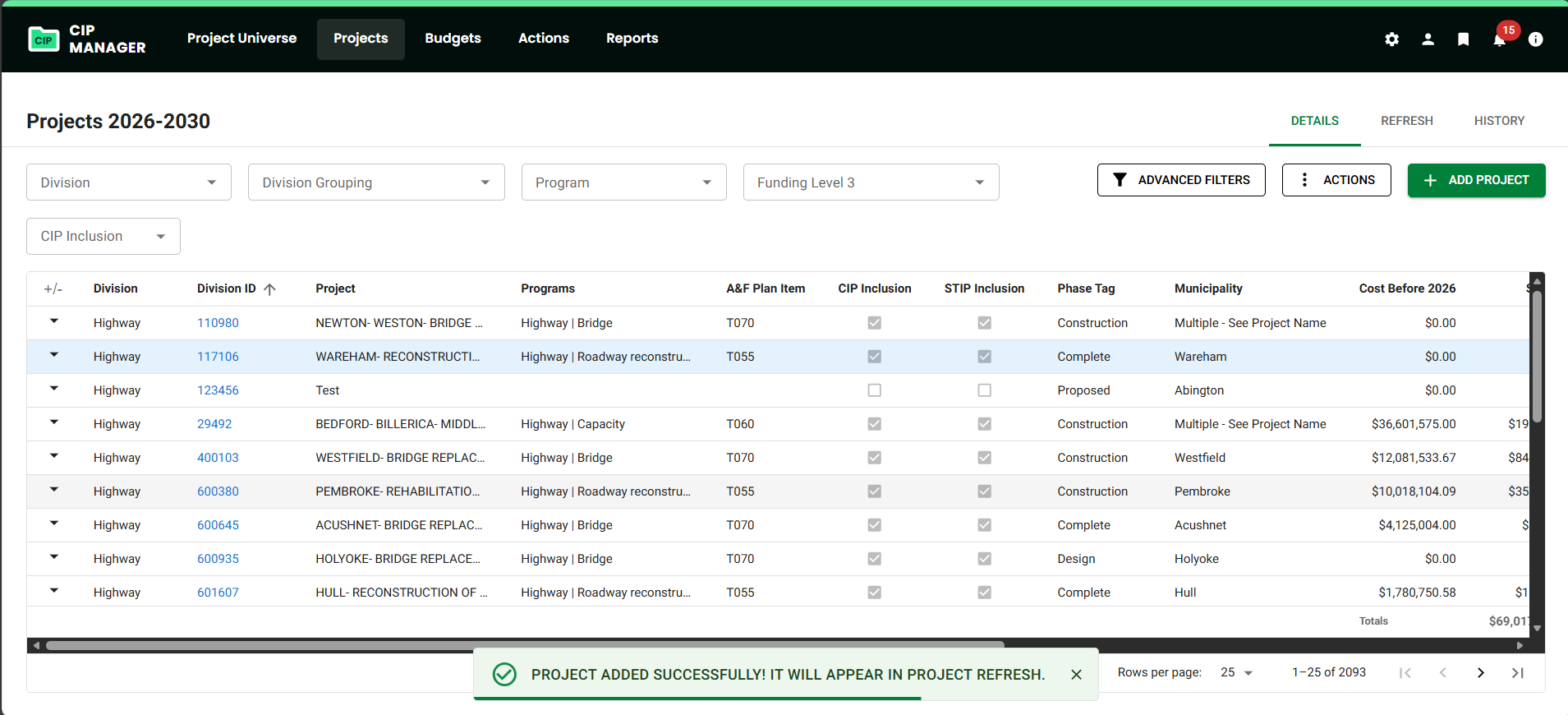This screenshot has height=715, width=1568.
Task: Switch to the Refresh tab
Action: tap(1406, 121)
